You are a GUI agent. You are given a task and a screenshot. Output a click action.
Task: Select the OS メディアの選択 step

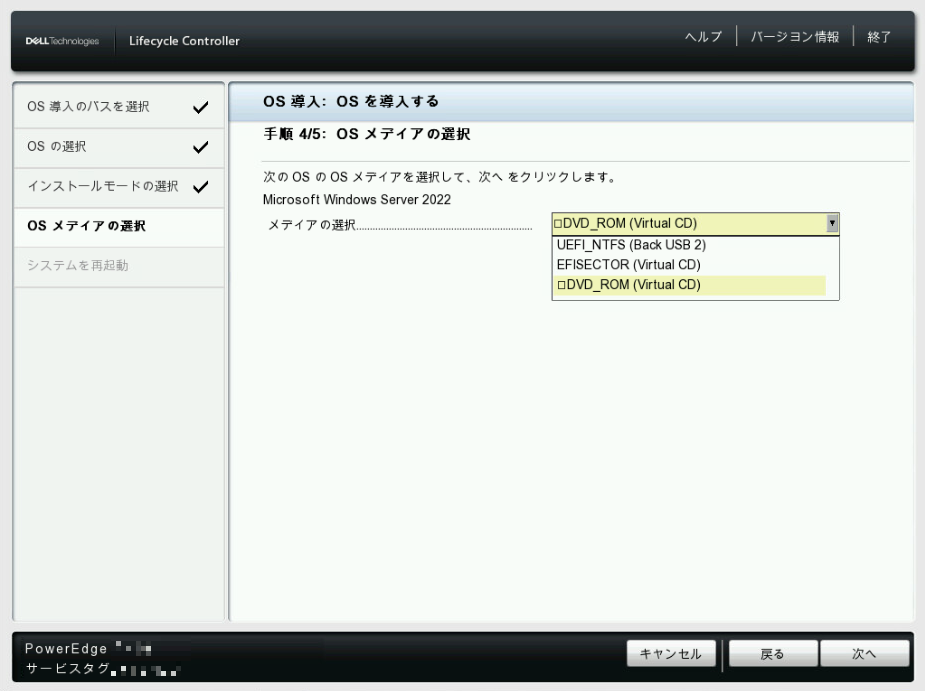point(119,226)
